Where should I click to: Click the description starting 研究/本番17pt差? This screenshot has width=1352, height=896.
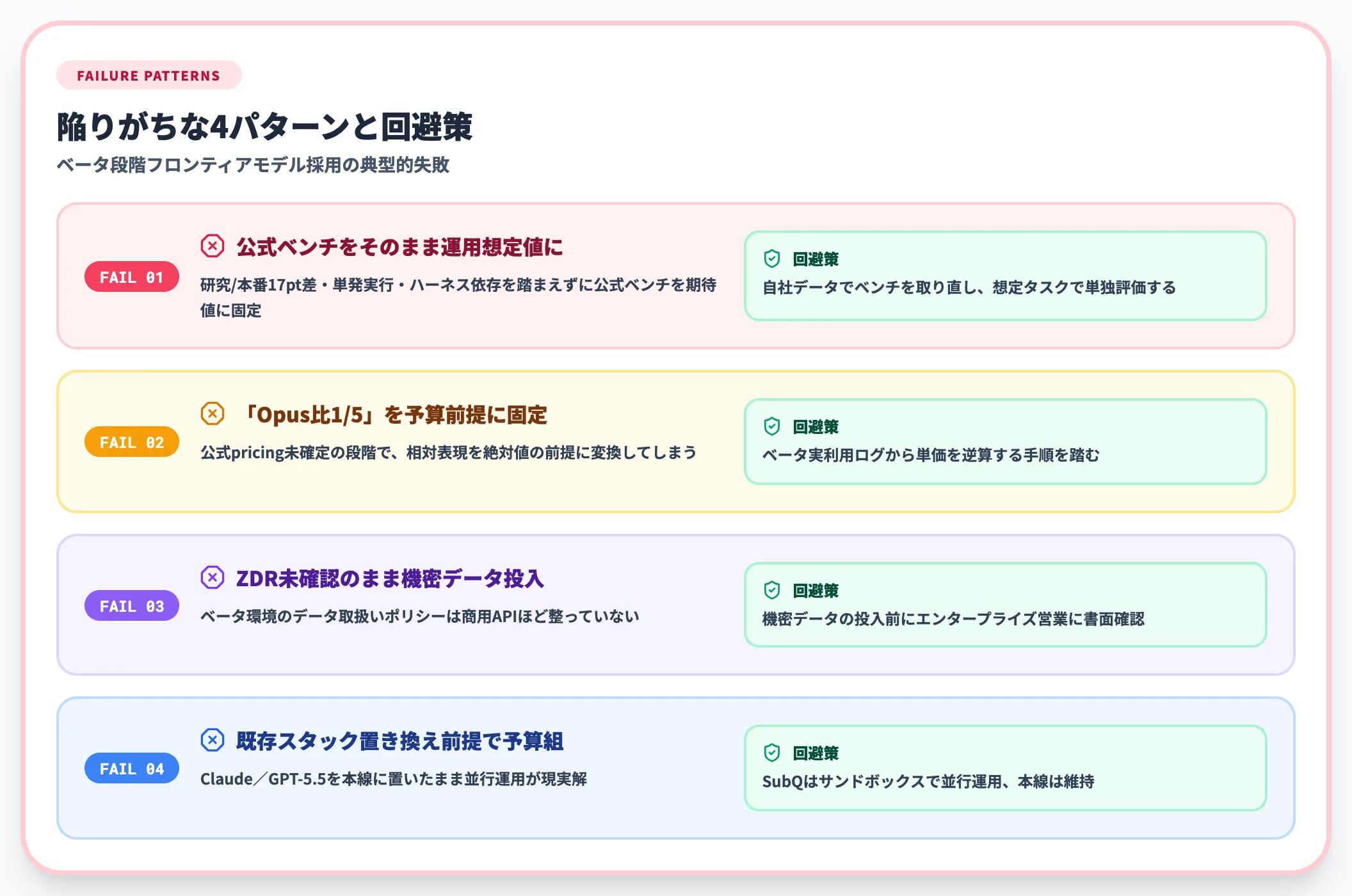click(x=458, y=298)
